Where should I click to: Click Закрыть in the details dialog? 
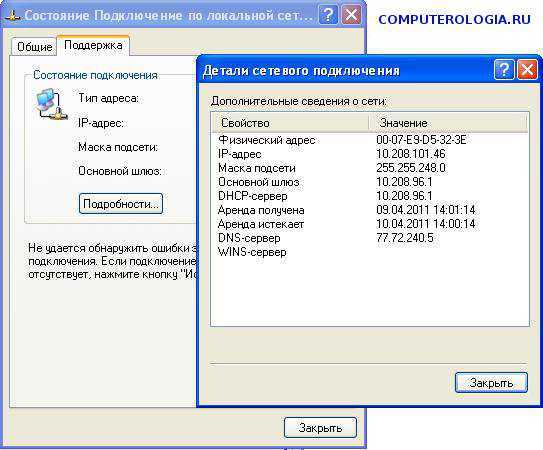pyautogui.click(x=491, y=383)
